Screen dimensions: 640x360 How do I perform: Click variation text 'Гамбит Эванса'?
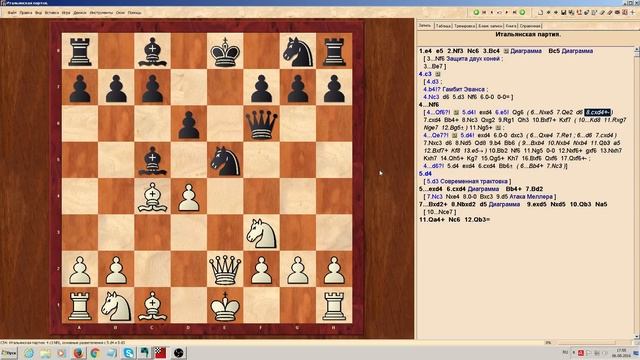click(463, 89)
